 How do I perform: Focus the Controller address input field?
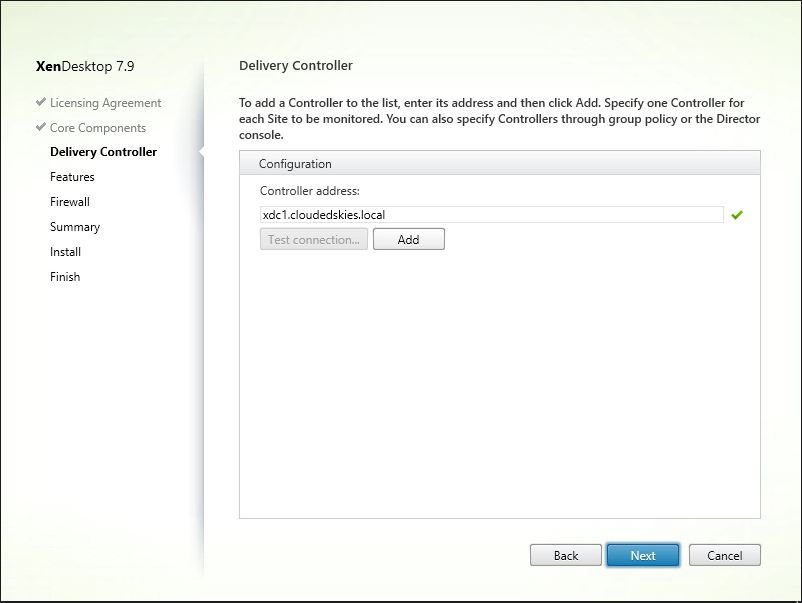pos(492,215)
